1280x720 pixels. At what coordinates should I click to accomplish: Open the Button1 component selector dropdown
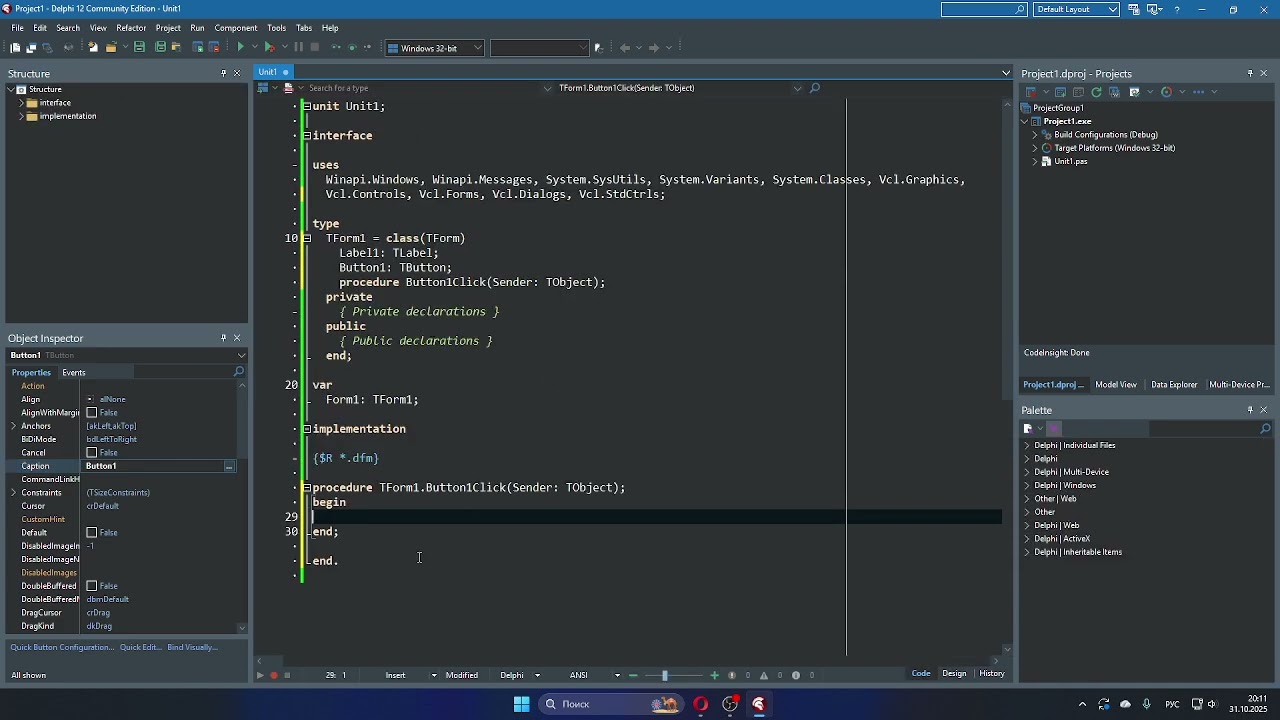[241, 355]
